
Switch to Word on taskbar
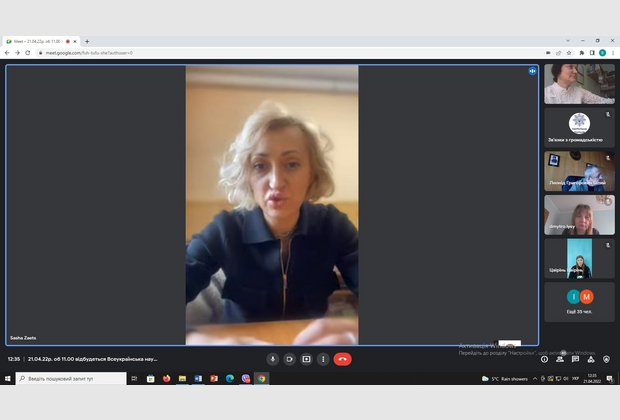point(198,378)
